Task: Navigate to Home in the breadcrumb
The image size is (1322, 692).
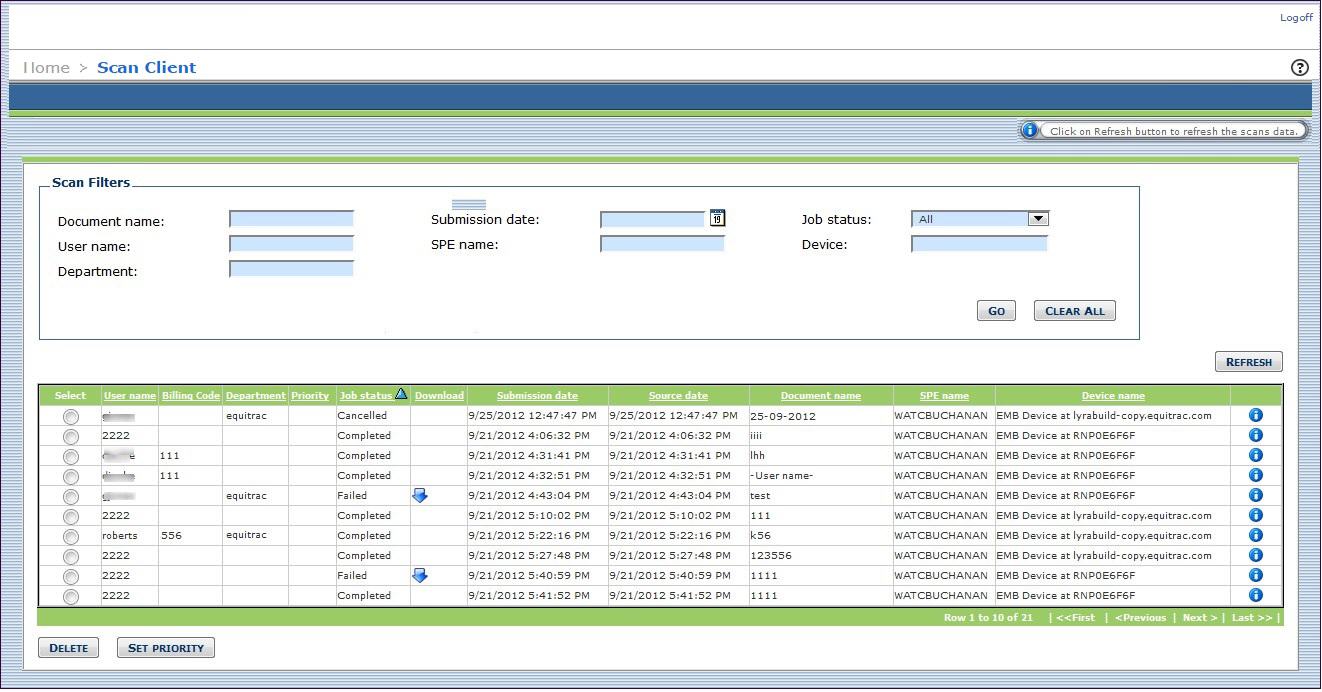Action: click(46, 68)
